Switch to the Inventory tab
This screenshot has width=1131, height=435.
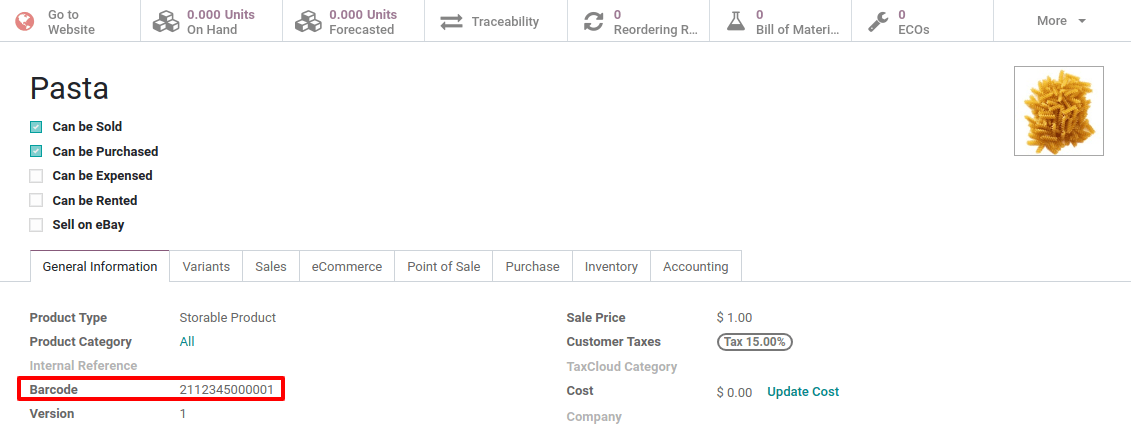click(x=611, y=267)
